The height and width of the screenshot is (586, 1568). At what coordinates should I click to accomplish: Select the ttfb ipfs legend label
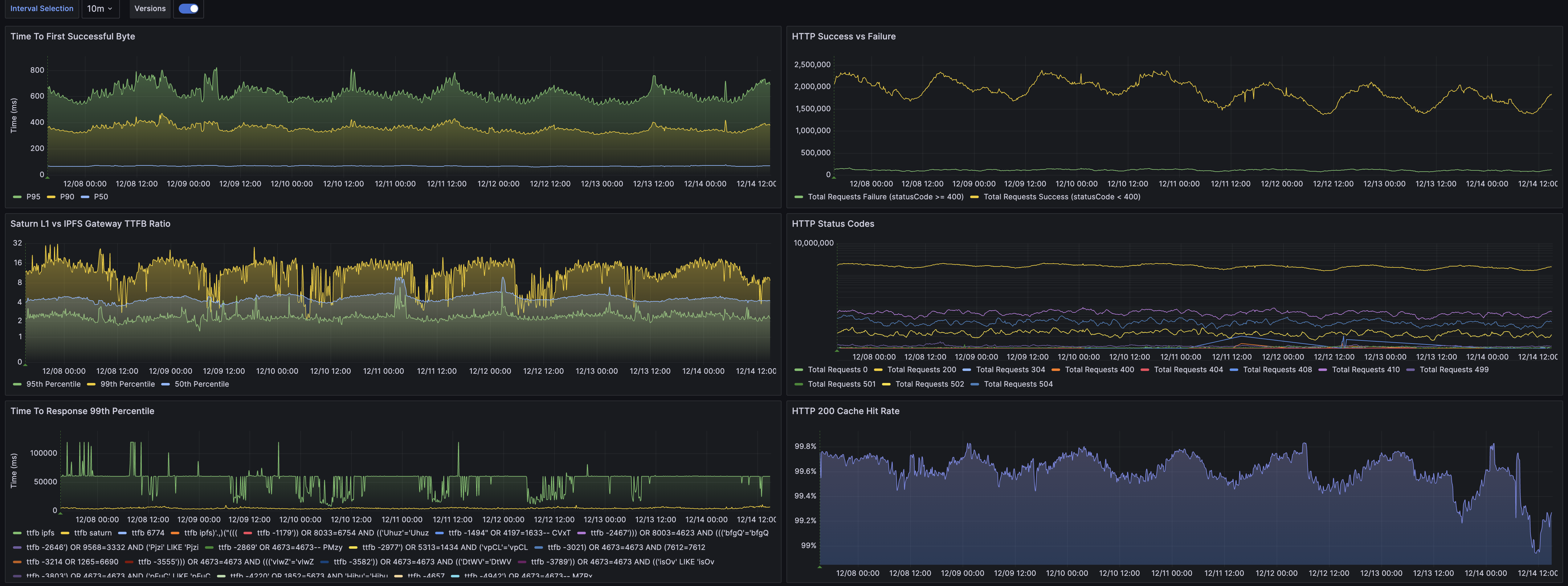point(40,533)
